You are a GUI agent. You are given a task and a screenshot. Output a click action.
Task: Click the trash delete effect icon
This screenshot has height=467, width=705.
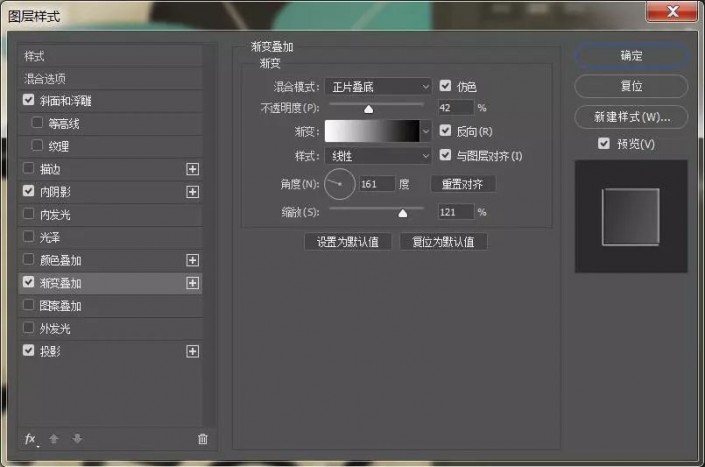(x=203, y=439)
